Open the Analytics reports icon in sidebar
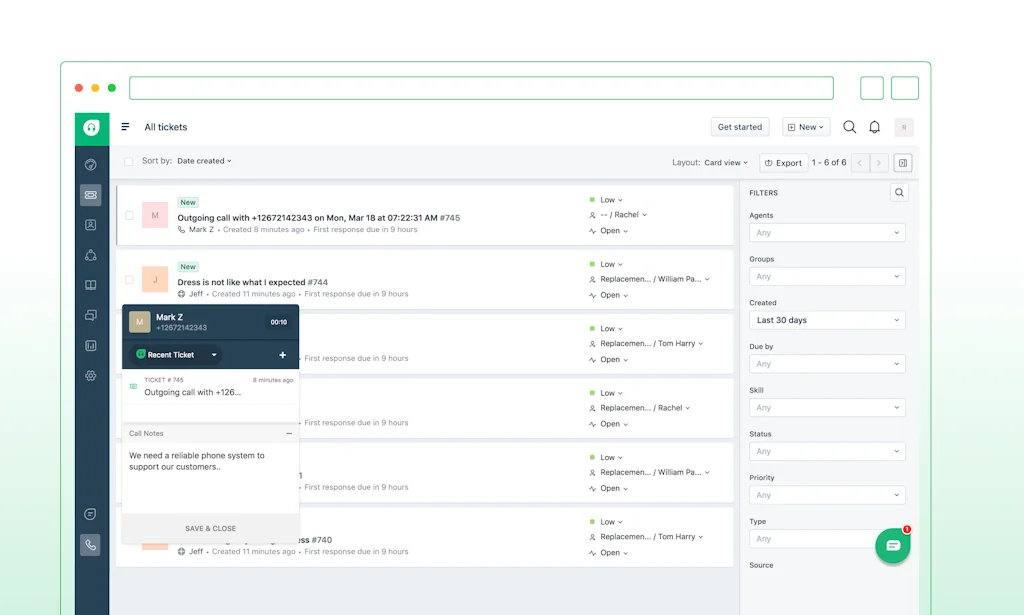 91,345
